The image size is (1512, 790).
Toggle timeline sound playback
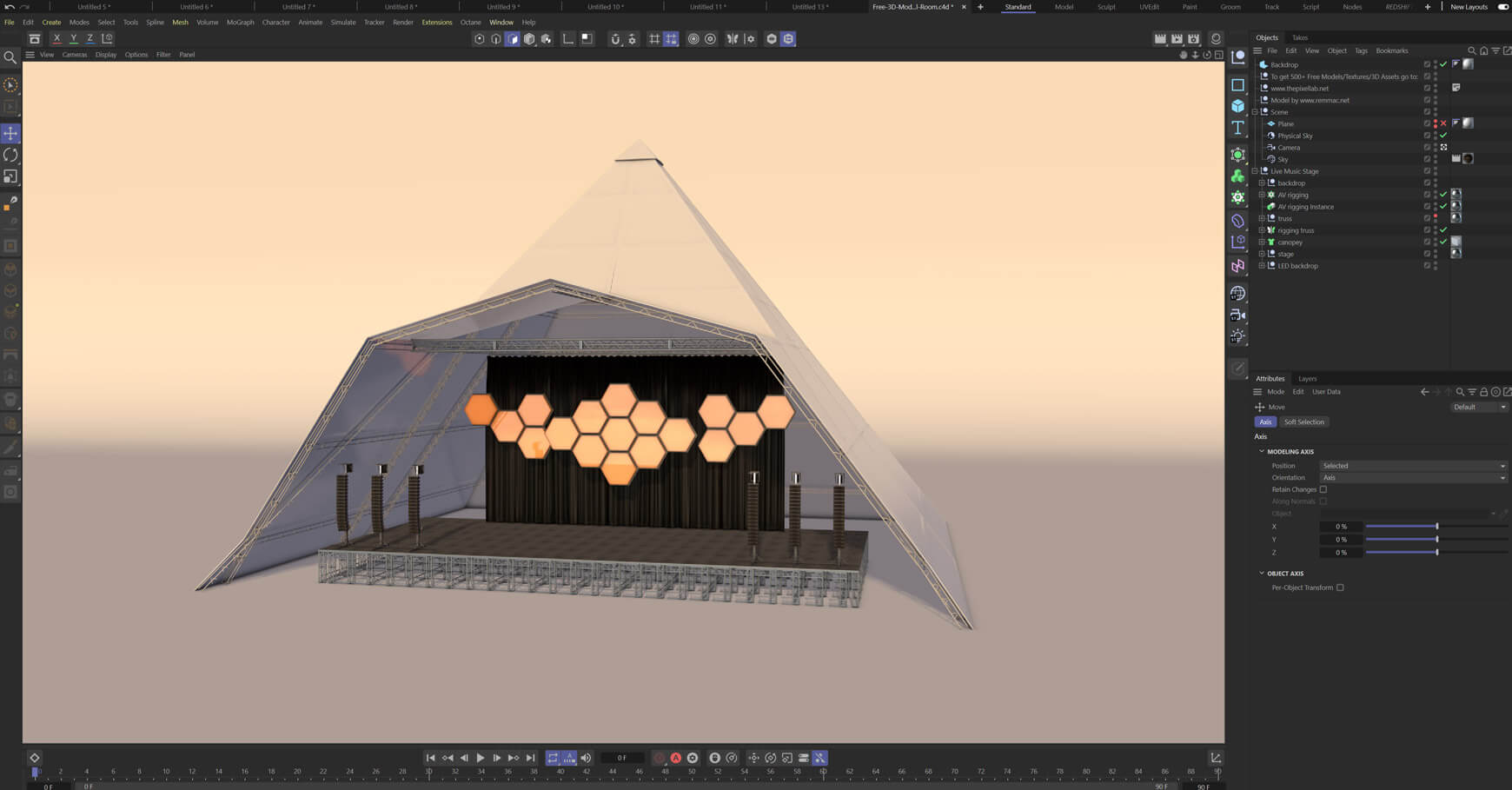pyautogui.click(x=586, y=758)
